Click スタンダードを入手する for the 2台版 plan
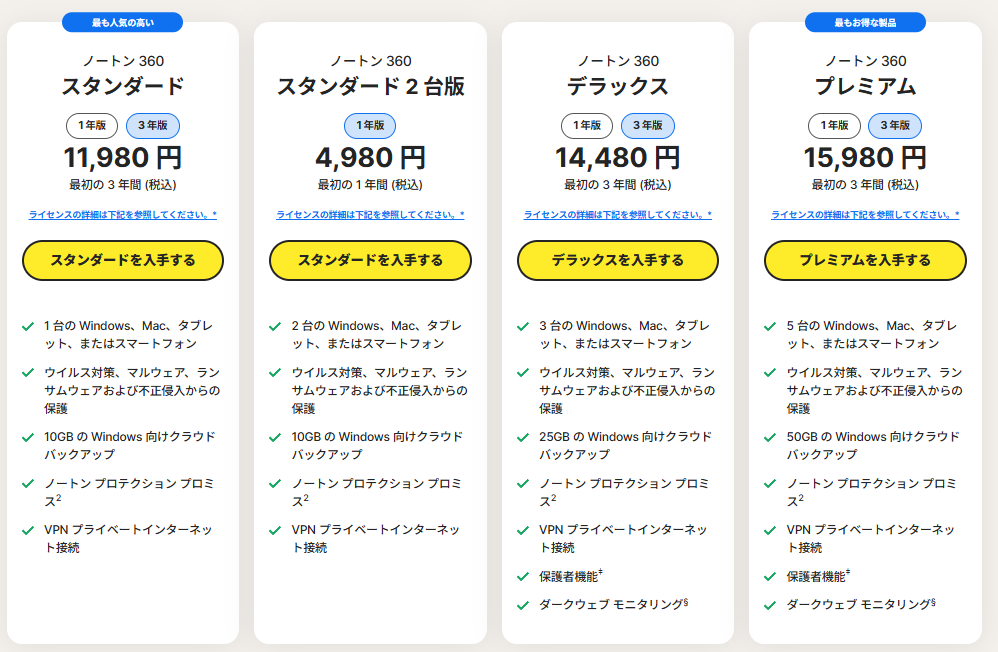The image size is (998, 652). [x=370, y=260]
